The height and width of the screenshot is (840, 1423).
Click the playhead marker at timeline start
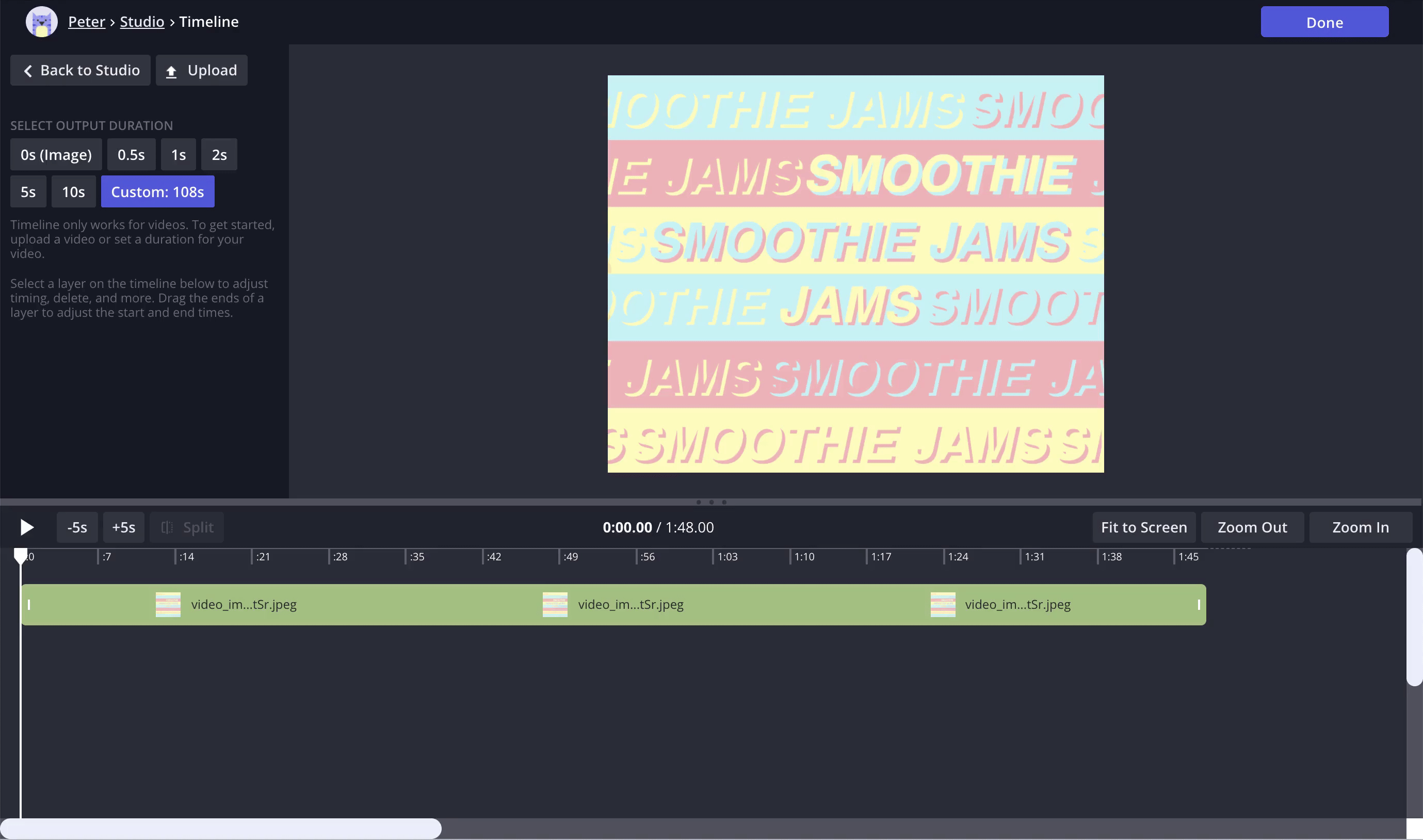pos(20,556)
